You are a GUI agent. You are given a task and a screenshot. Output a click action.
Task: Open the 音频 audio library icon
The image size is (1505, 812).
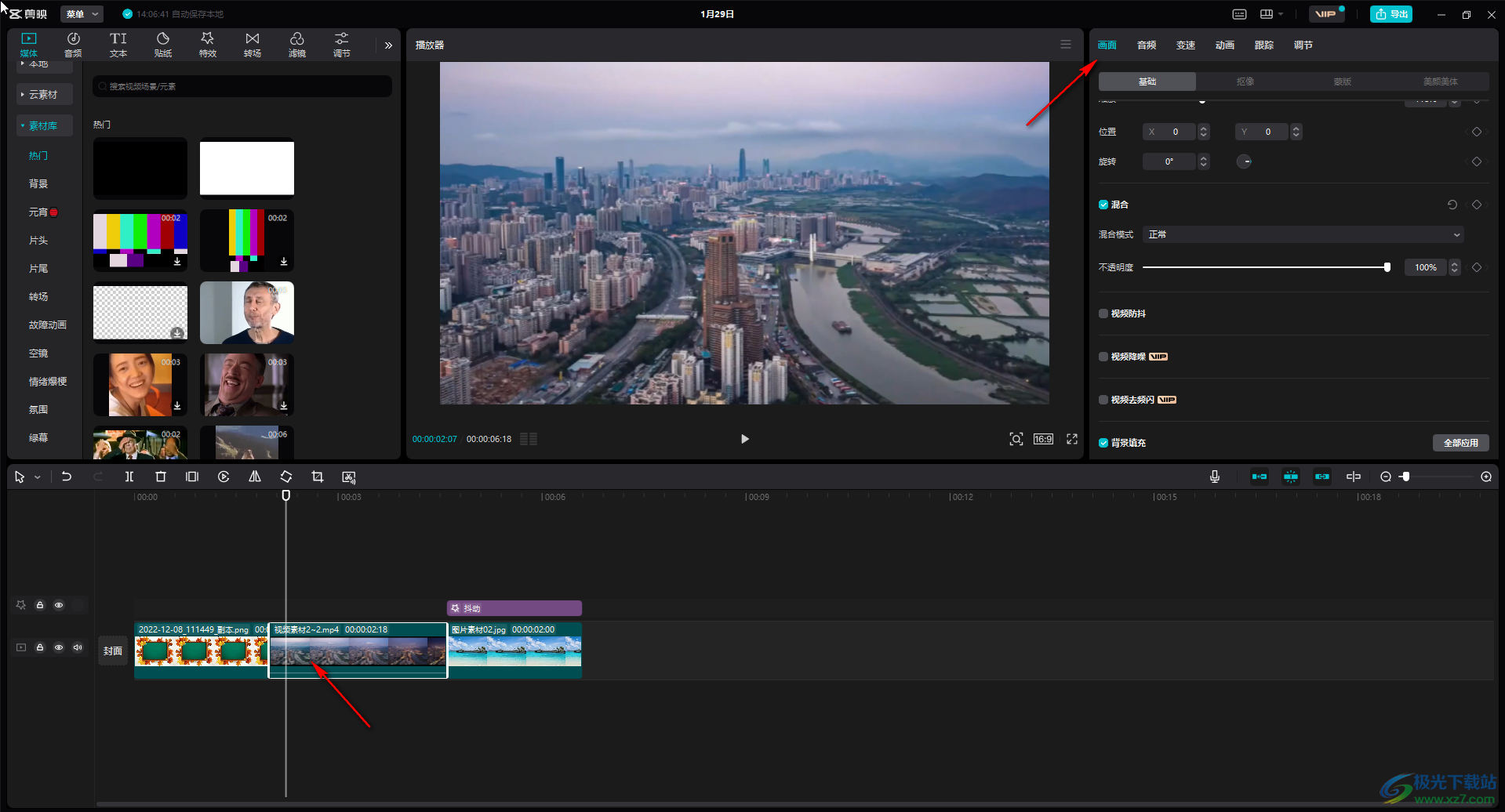point(73,45)
